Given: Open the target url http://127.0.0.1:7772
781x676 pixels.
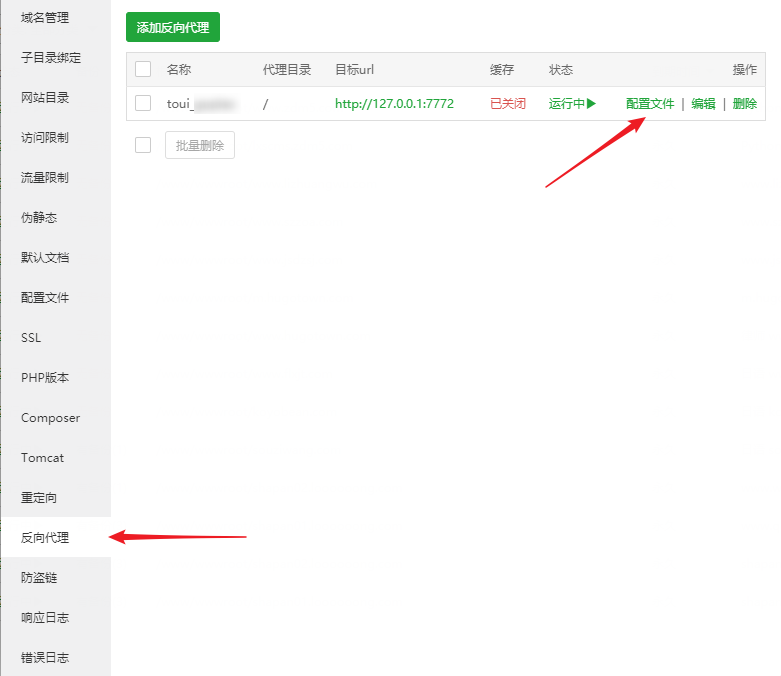Looking at the screenshot, I should (394, 104).
